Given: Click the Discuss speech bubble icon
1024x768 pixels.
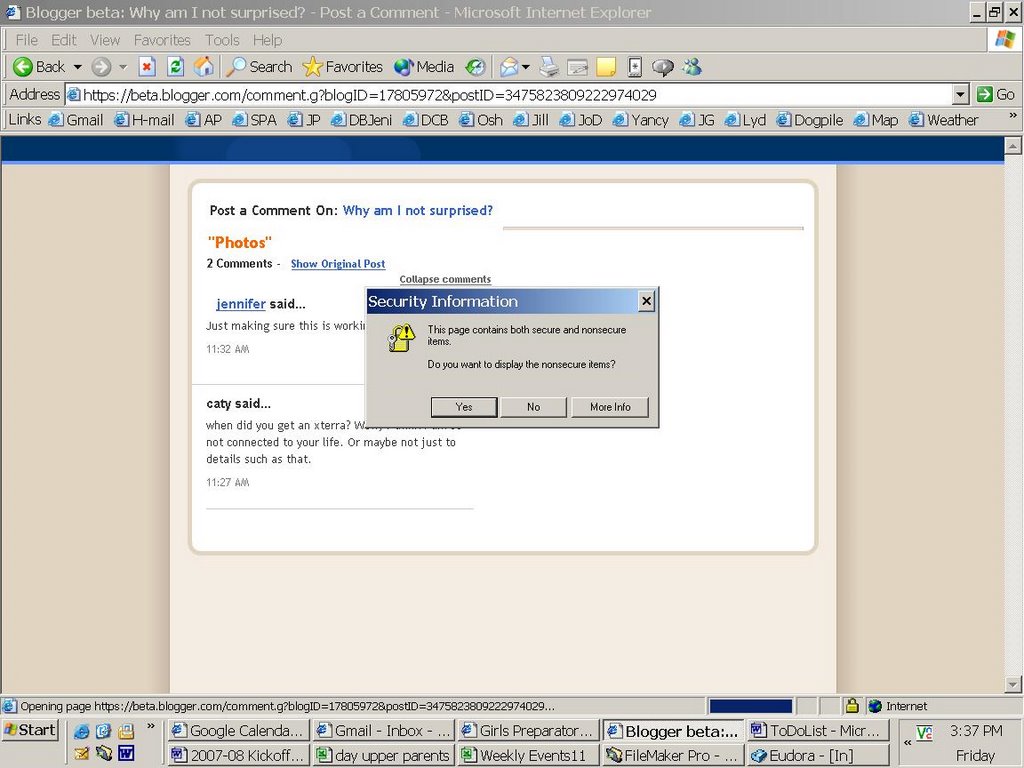Looking at the screenshot, I should 663,67.
